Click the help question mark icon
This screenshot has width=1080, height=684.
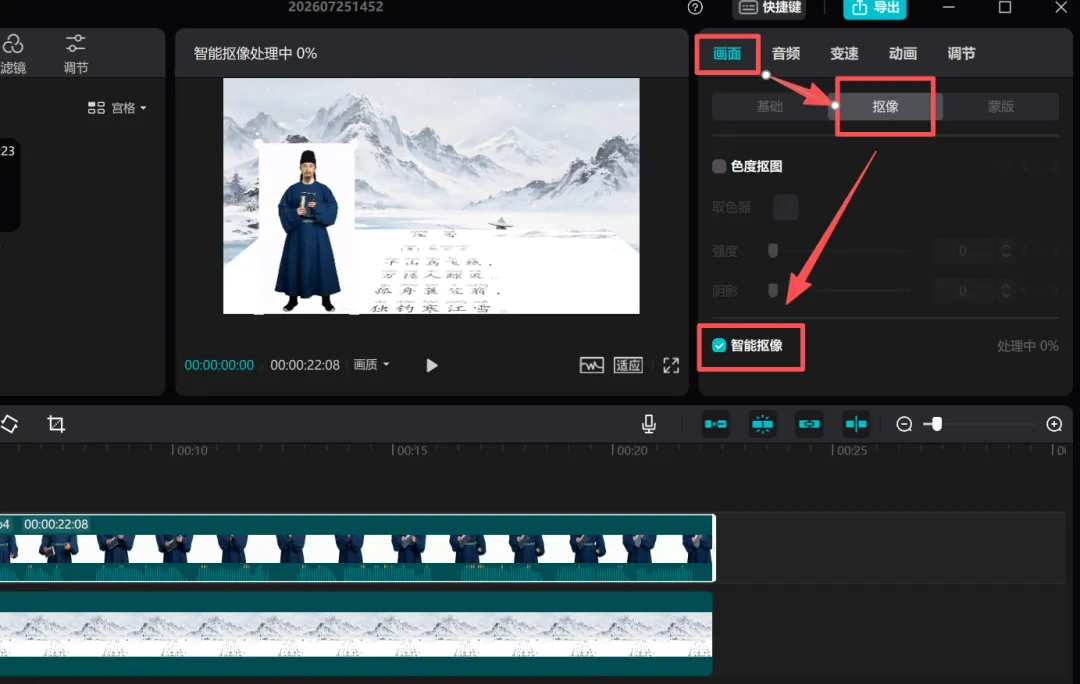(x=695, y=8)
